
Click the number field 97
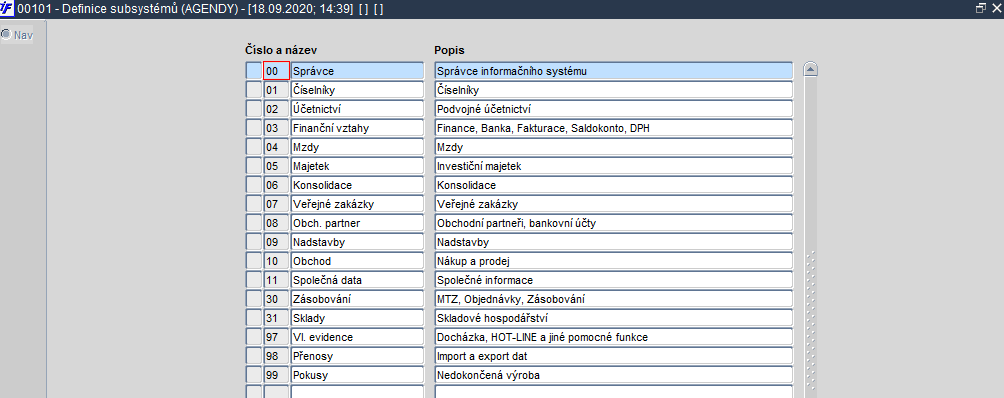point(276,337)
